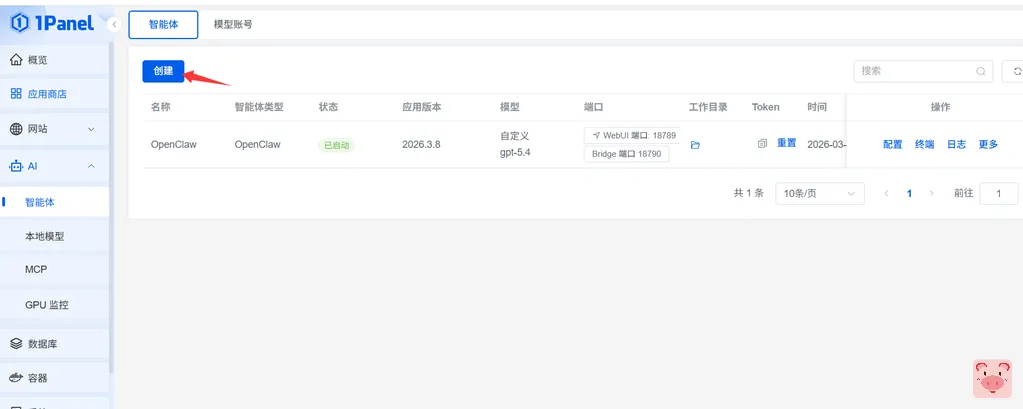Click the next page arrow
Image resolution: width=1023 pixels, height=409 pixels.
(x=932, y=193)
